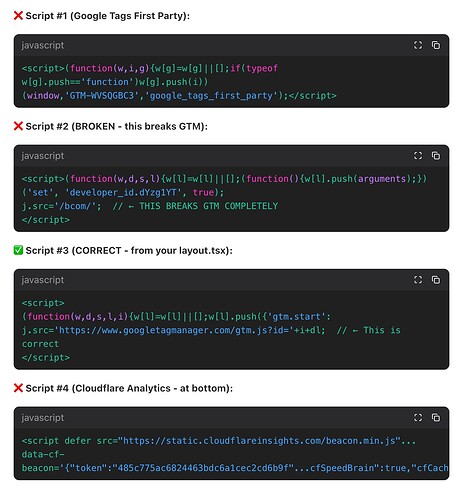The height and width of the screenshot is (500, 461).
Task: Click the javascript label of Script #3 block
Action: click(43, 280)
